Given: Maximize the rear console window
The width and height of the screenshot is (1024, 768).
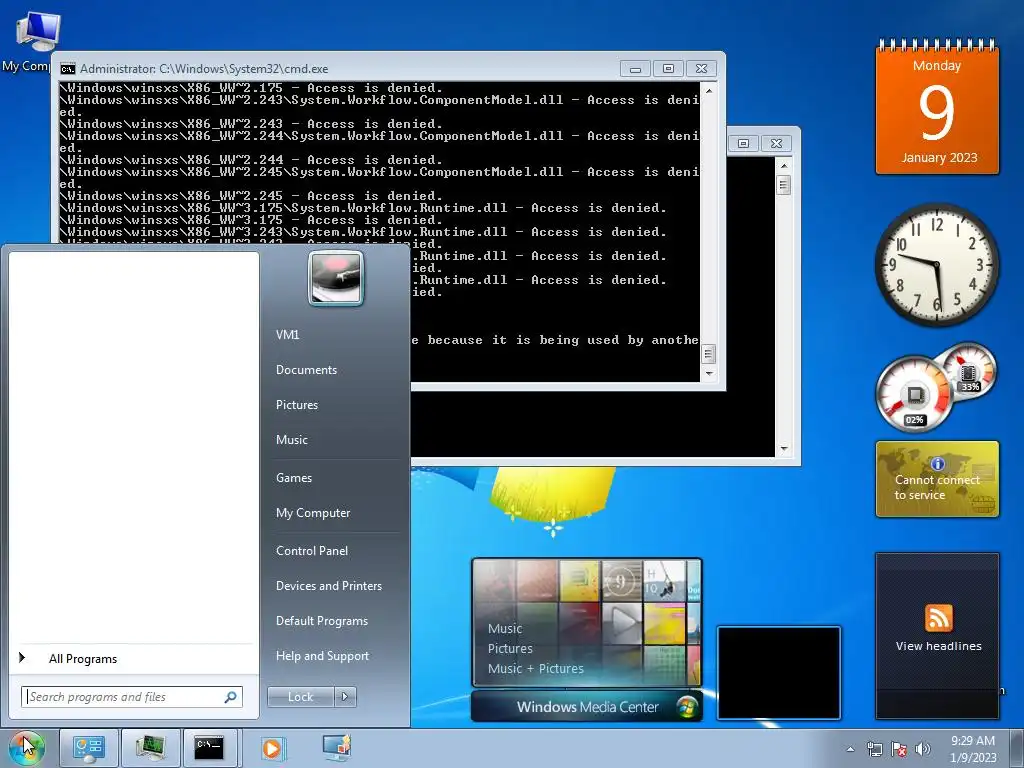Looking at the screenshot, I should coord(743,143).
